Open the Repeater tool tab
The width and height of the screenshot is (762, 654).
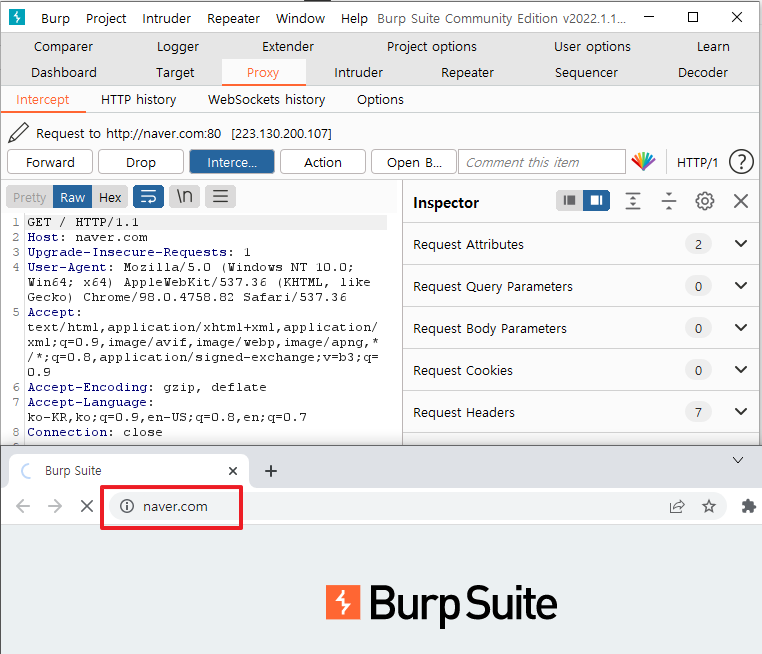point(467,72)
